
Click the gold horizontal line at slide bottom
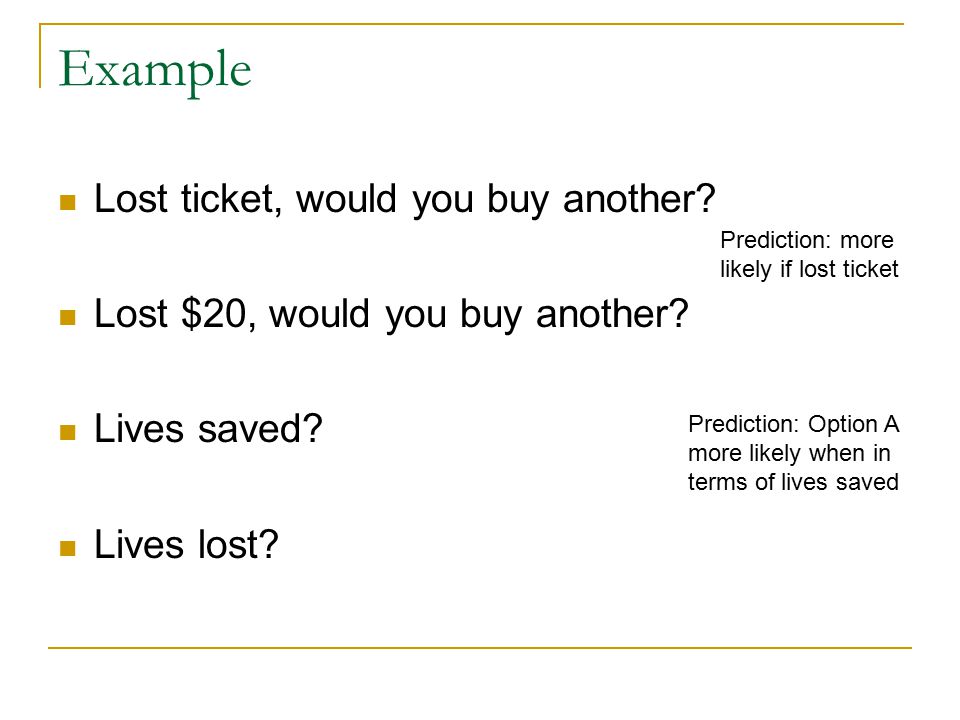480,647
